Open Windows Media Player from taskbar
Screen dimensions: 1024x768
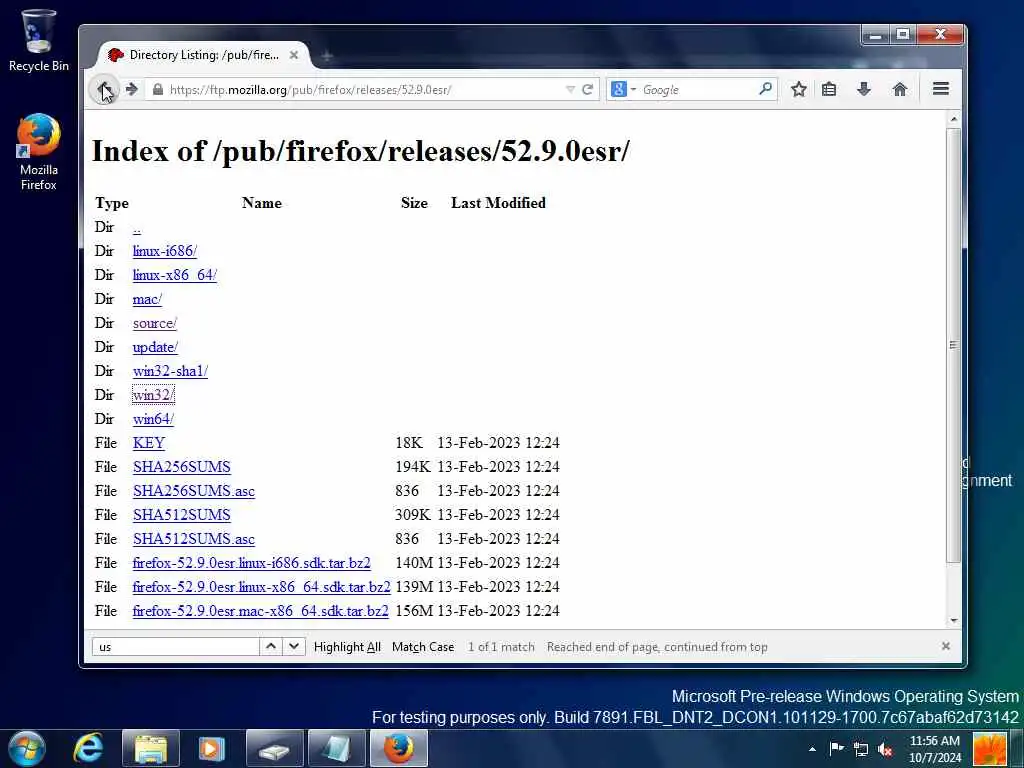tap(211, 748)
